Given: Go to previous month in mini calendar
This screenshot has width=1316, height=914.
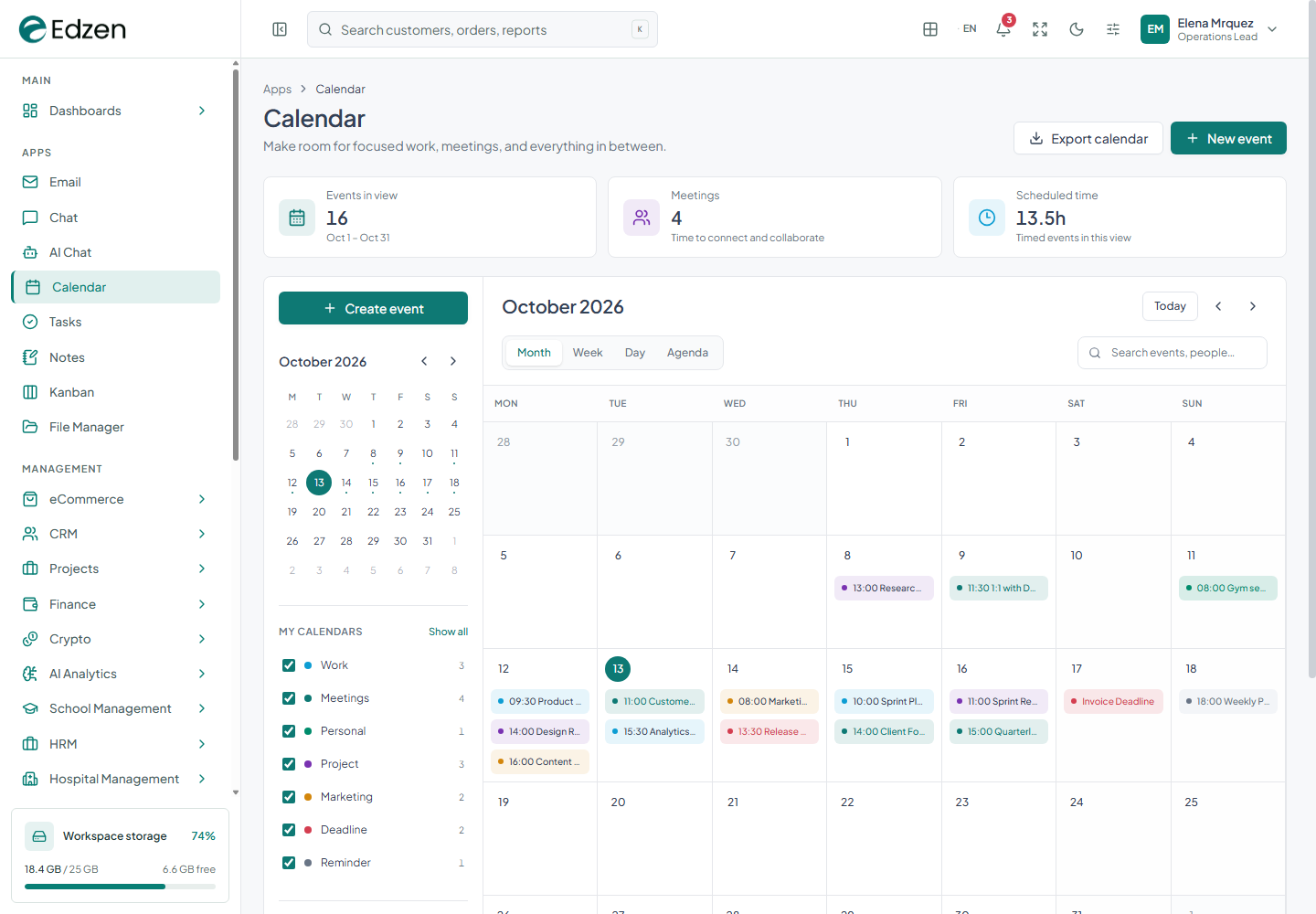Looking at the screenshot, I should tap(424, 361).
